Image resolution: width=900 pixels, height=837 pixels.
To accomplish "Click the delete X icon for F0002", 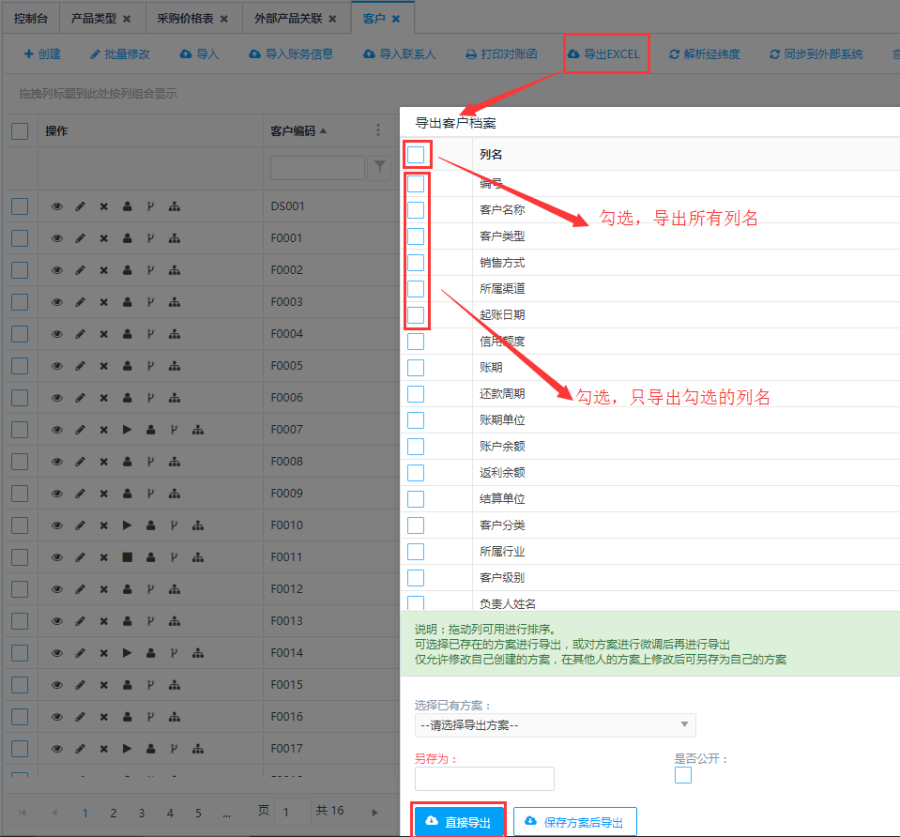I will click(x=103, y=271).
